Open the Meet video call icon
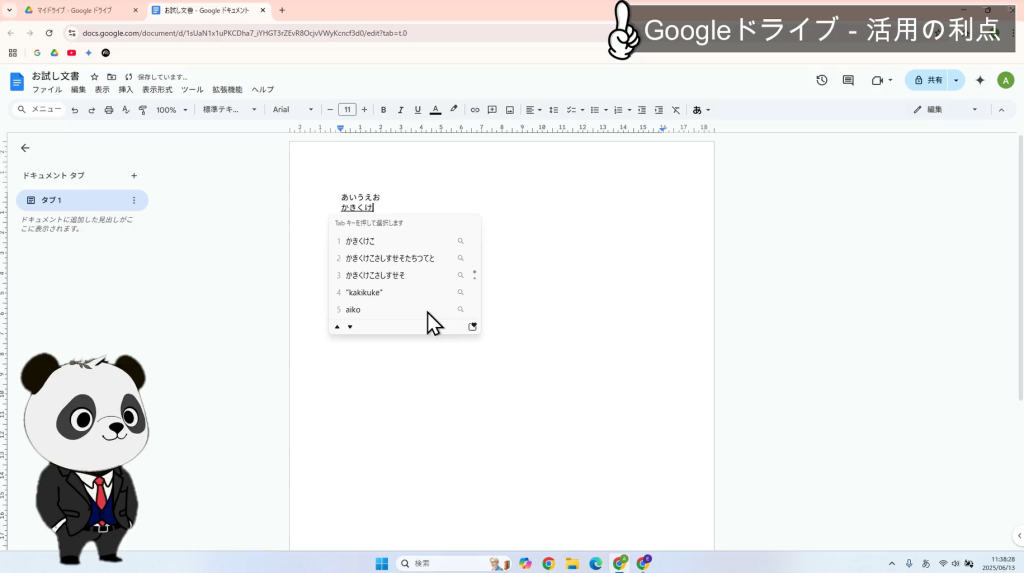Image resolution: width=1024 pixels, height=573 pixels. point(881,80)
